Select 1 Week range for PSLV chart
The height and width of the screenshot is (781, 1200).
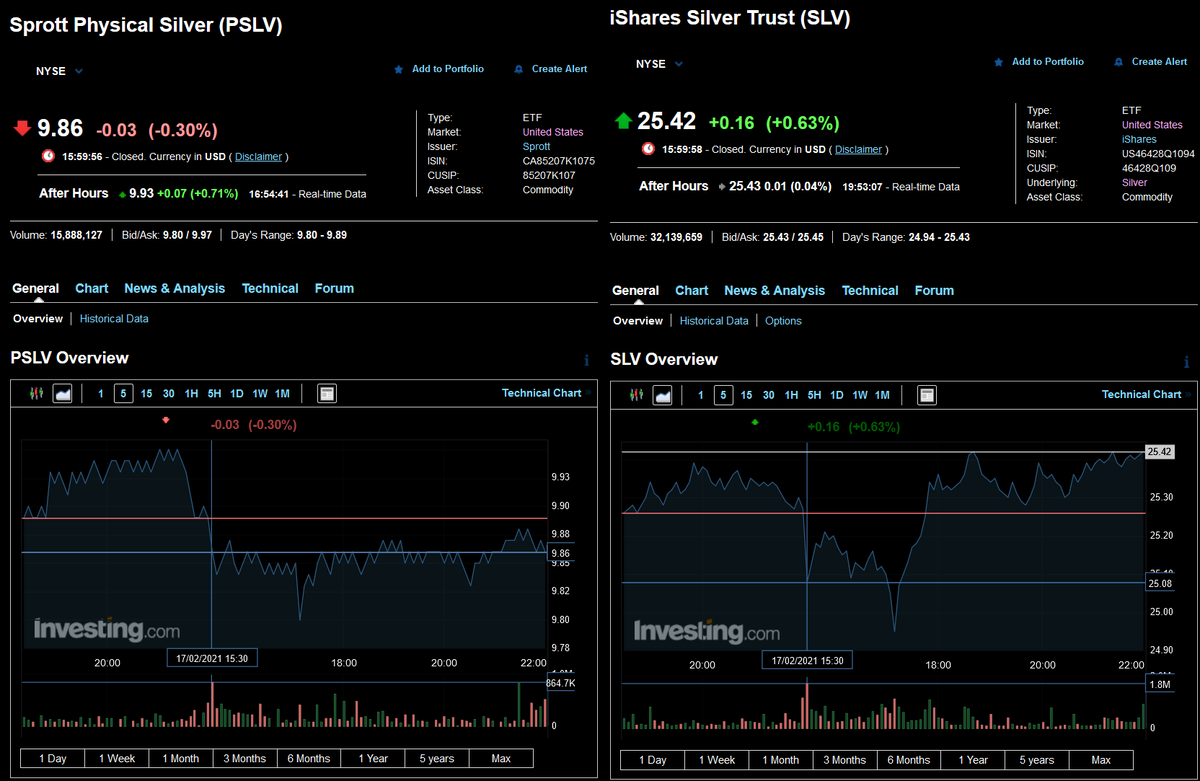[x=117, y=758]
